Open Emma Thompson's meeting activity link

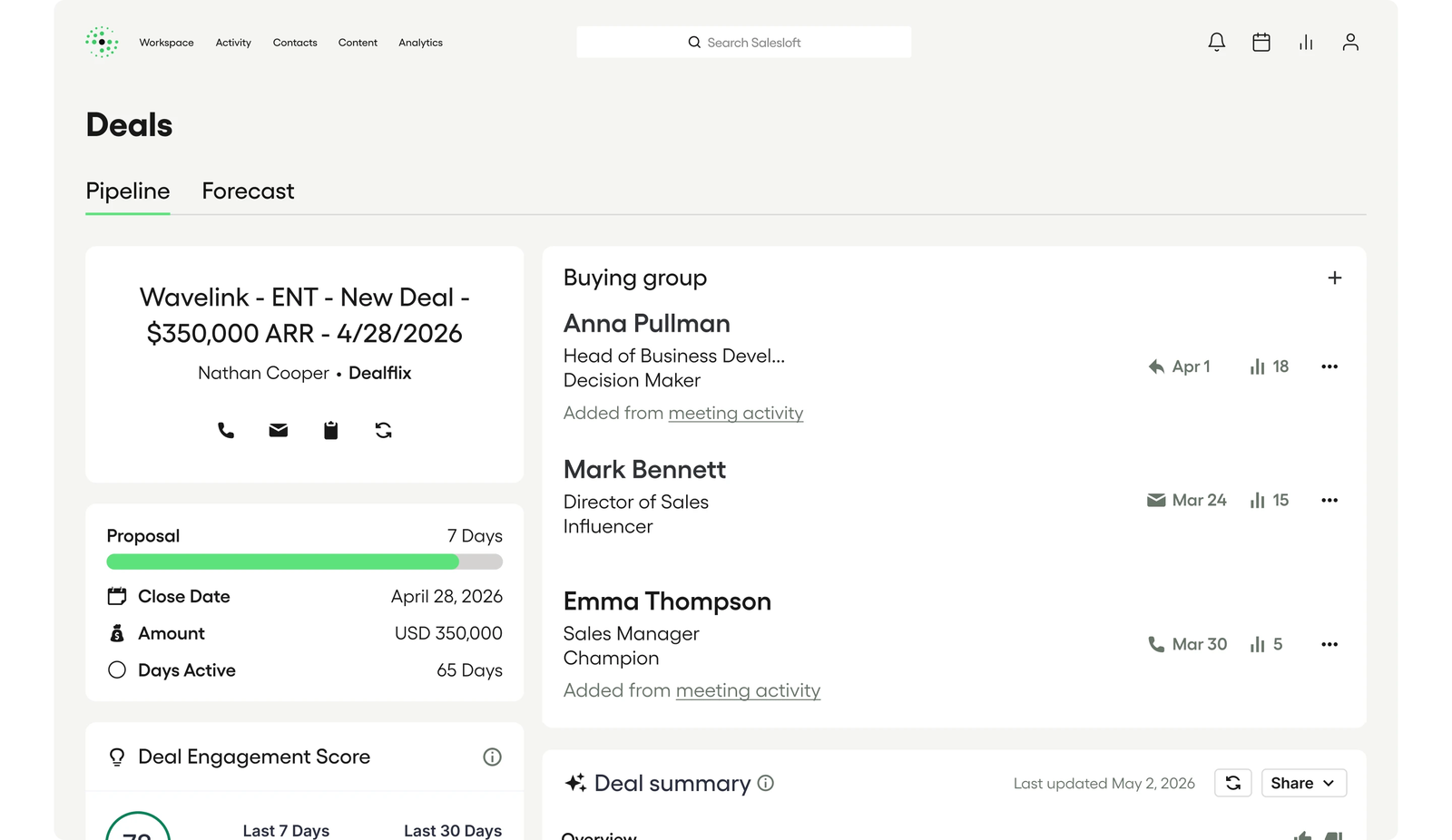[748, 691]
